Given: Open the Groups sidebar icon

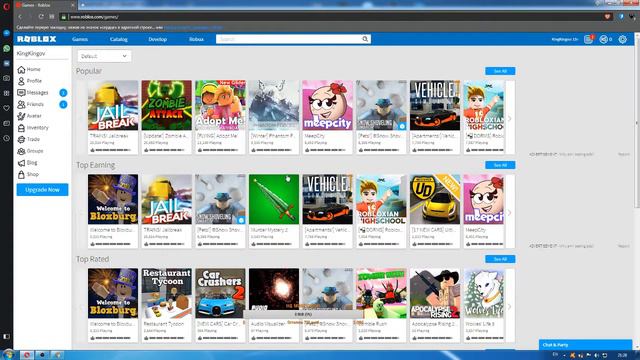Looking at the screenshot, I should tap(21, 151).
